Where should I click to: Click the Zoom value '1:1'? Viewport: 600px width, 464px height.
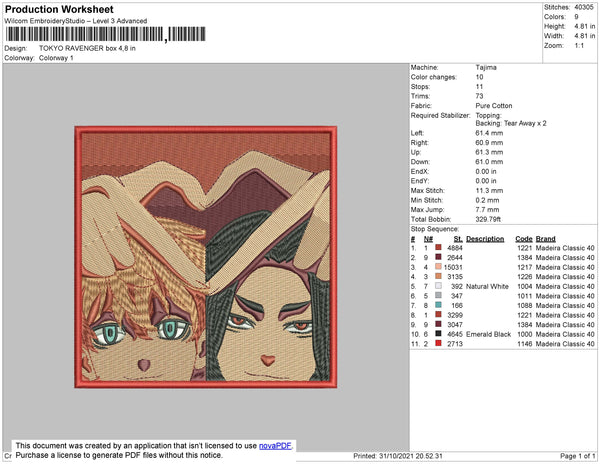click(x=579, y=46)
